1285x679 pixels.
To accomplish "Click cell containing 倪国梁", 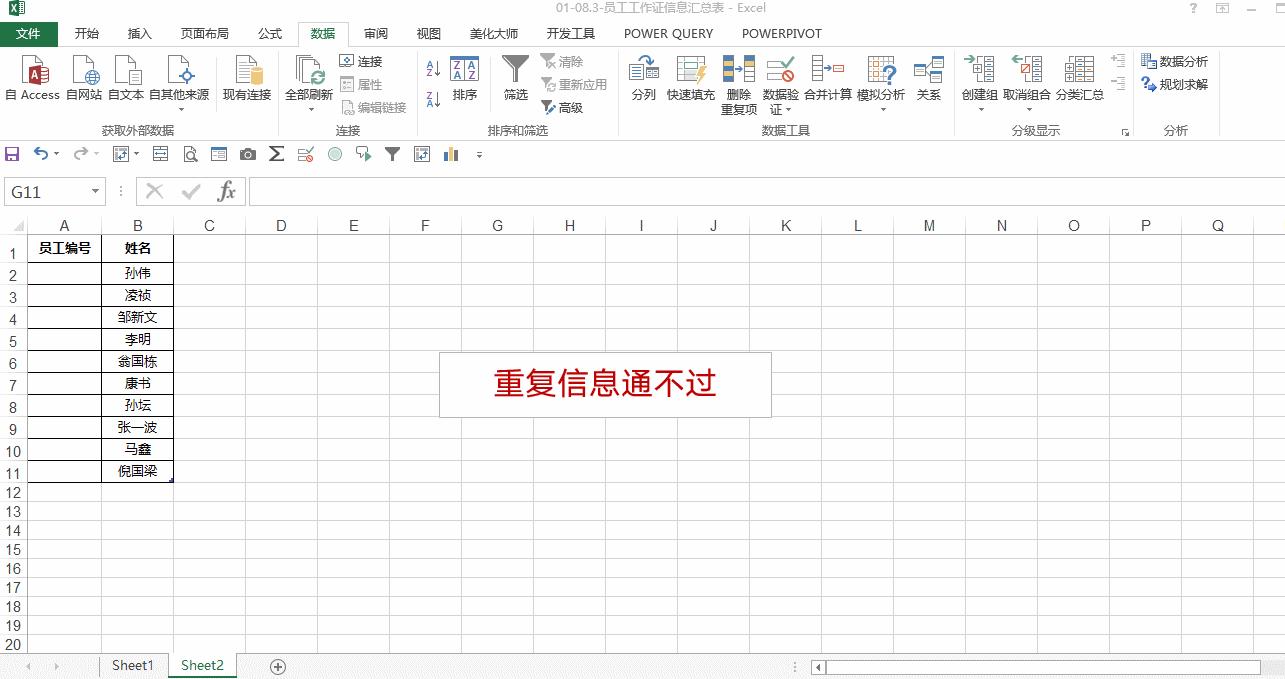I will click(138, 472).
